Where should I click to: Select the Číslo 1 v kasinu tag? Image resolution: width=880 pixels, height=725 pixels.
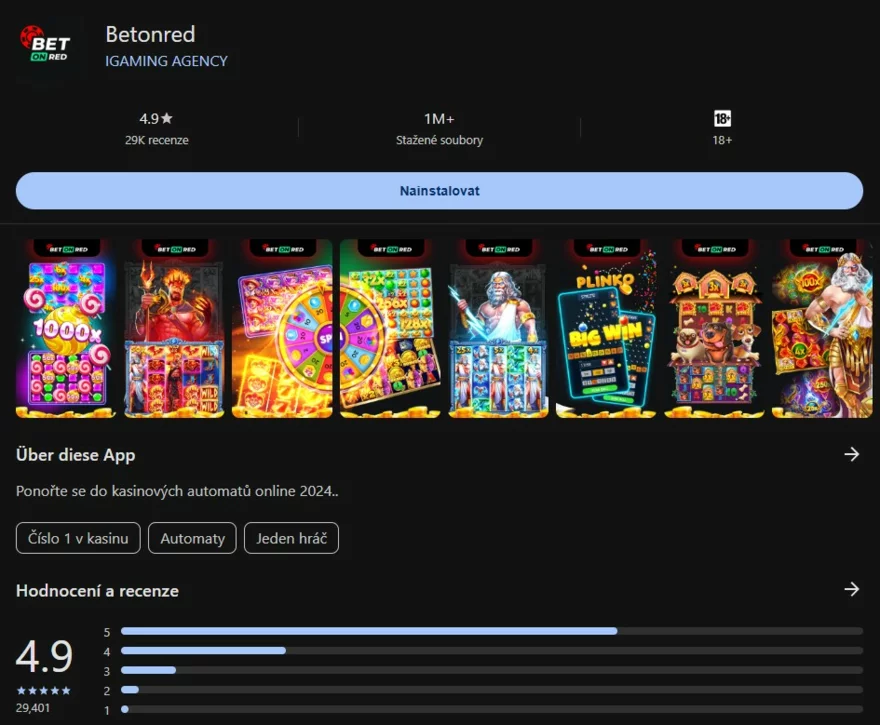click(78, 538)
